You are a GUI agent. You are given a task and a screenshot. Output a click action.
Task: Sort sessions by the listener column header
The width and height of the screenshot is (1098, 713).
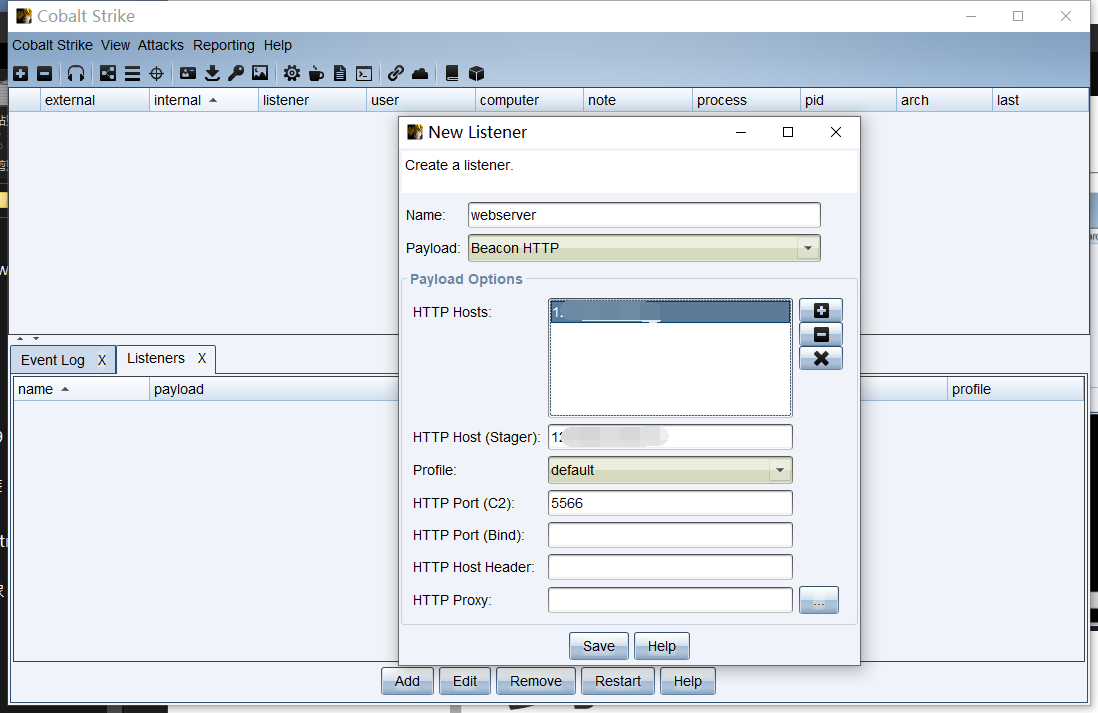312,100
